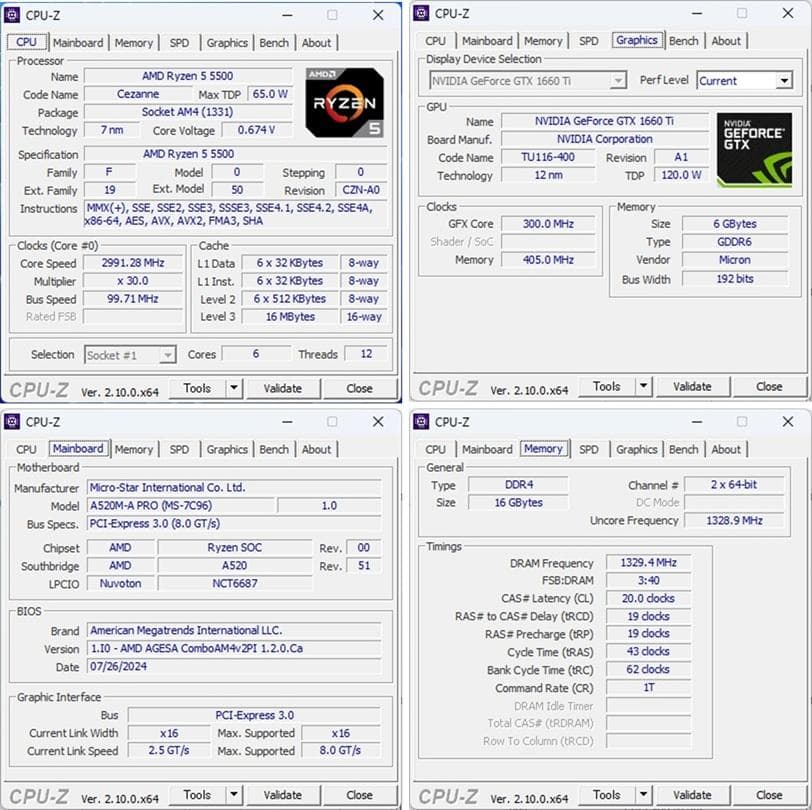Click the Validate button in the Memory window
Viewport: 812px width, 810px height.
693,794
